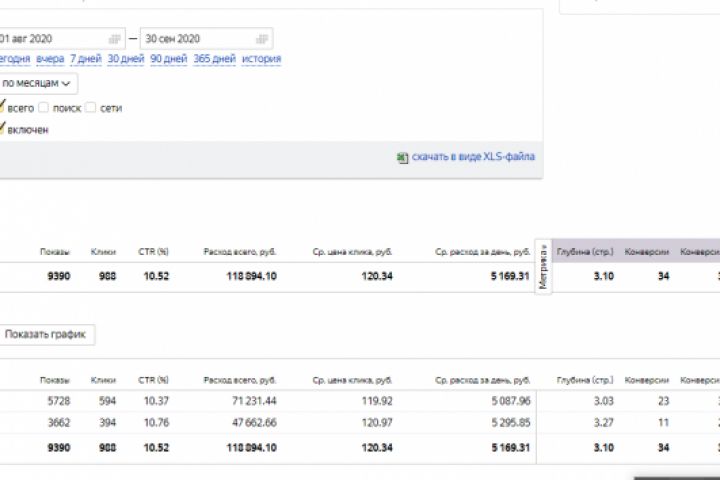Enable the "сети" checkbox
720x480 pixels.
click(x=91, y=107)
